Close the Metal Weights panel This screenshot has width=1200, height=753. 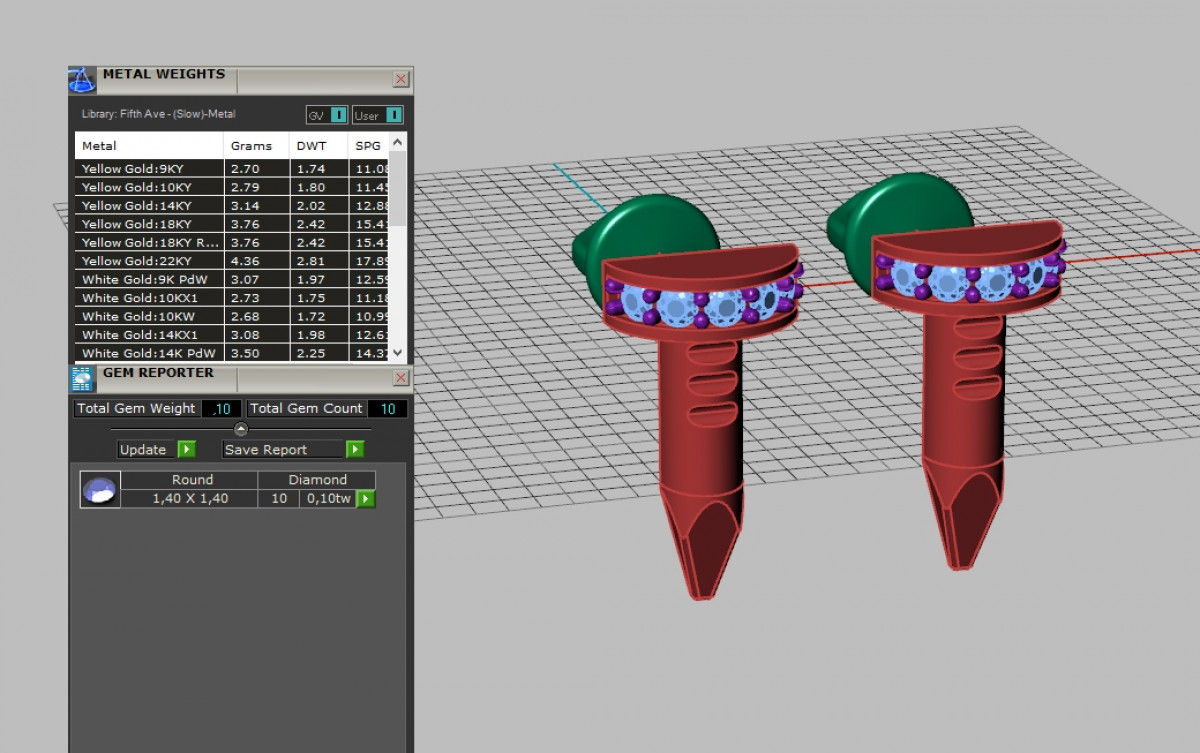[x=401, y=79]
